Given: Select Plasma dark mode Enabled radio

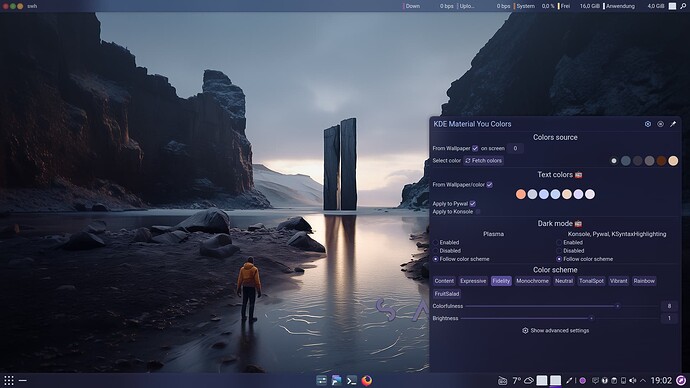Looking at the screenshot, I should (x=436, y=242).
